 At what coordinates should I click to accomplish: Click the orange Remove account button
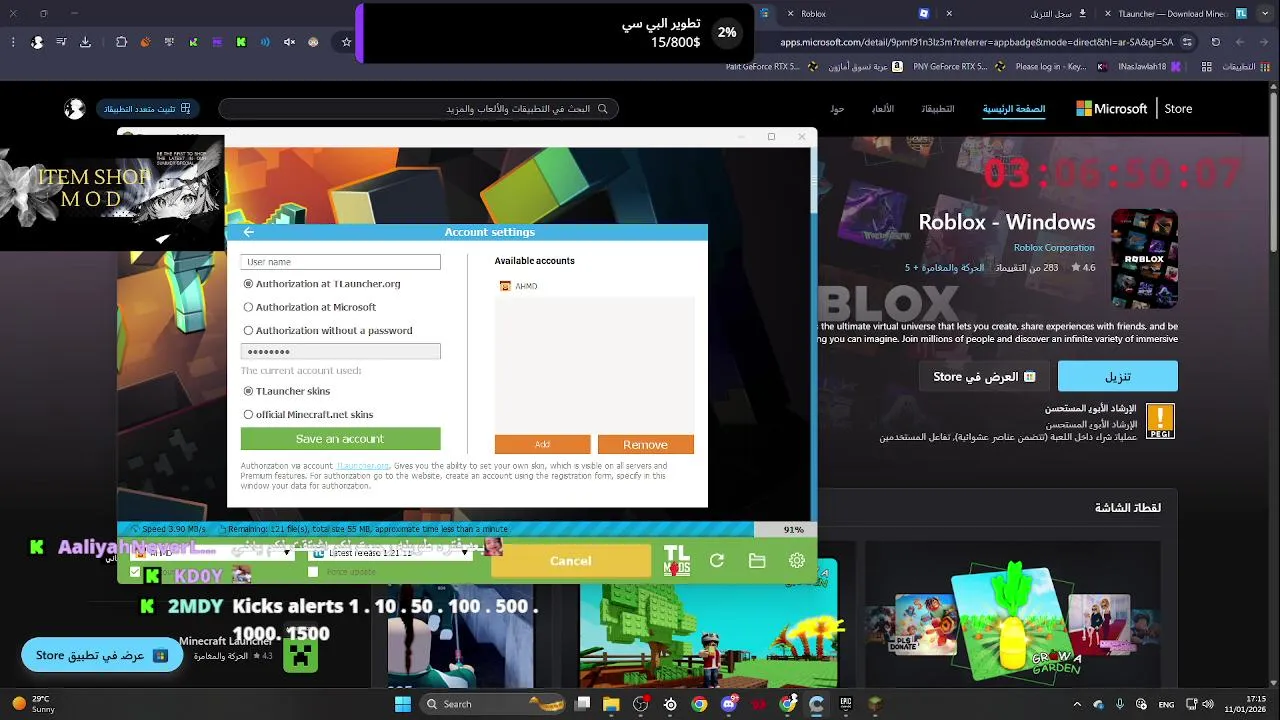[x=646, y=444]
